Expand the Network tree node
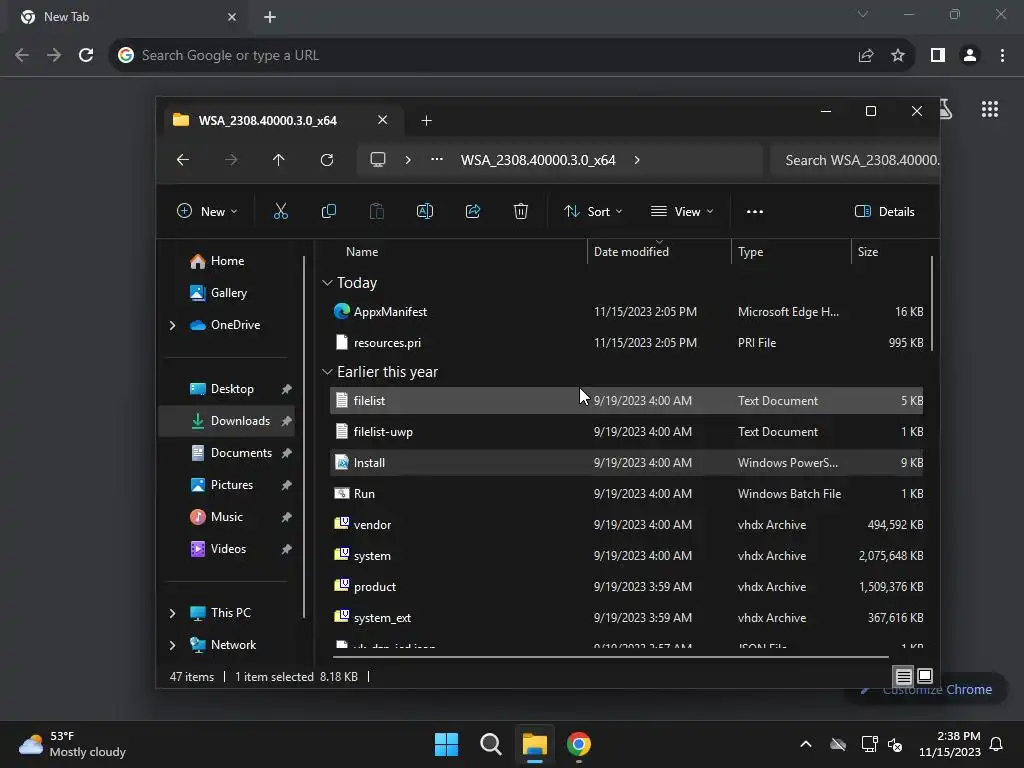Screen dimensions: 1024x768 click(x=172, y=645)
